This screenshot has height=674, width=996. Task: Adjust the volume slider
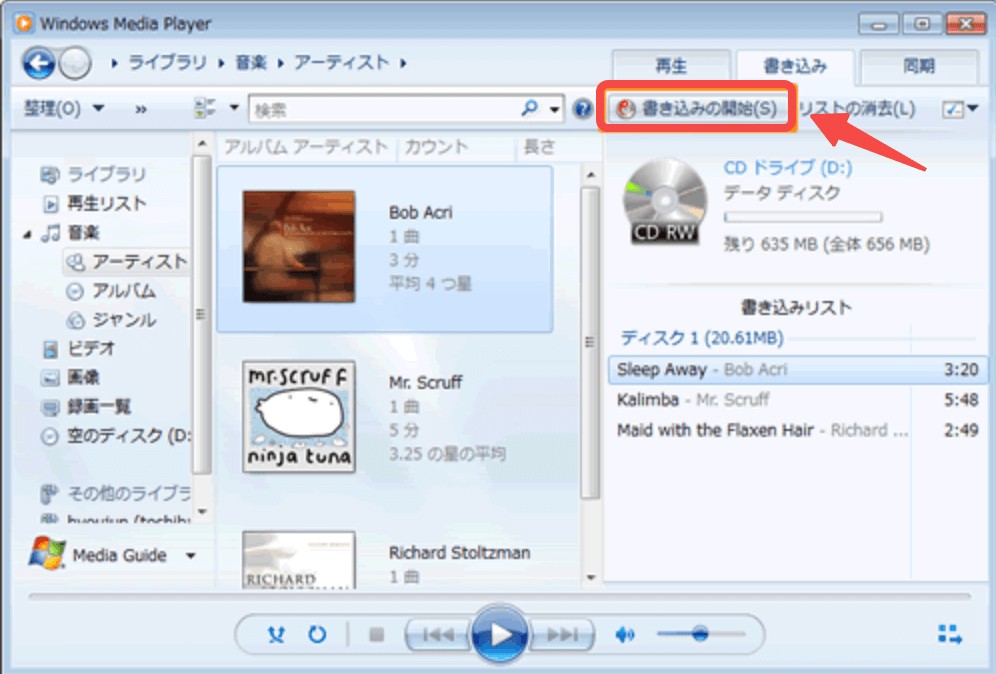coord(701,633)
